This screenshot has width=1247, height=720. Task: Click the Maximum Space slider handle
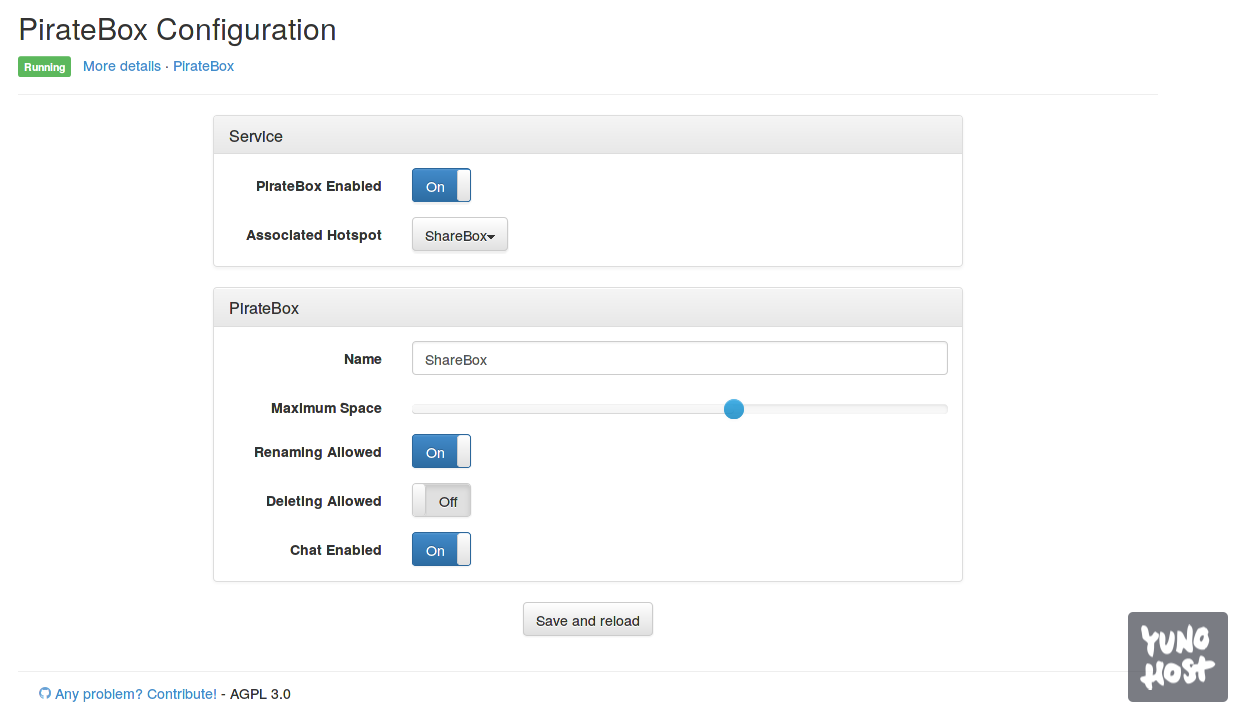734,409
